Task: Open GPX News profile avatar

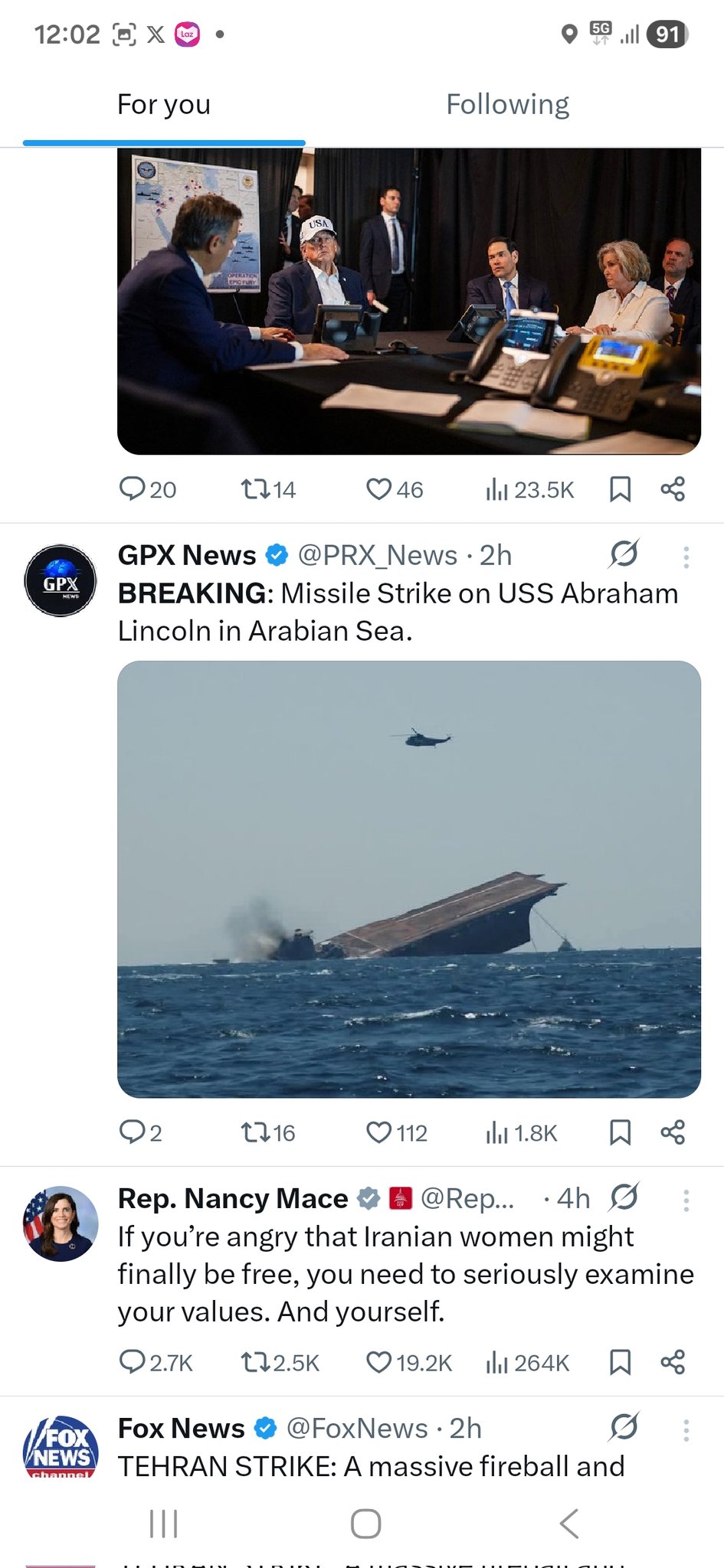Action: [61, 580]
